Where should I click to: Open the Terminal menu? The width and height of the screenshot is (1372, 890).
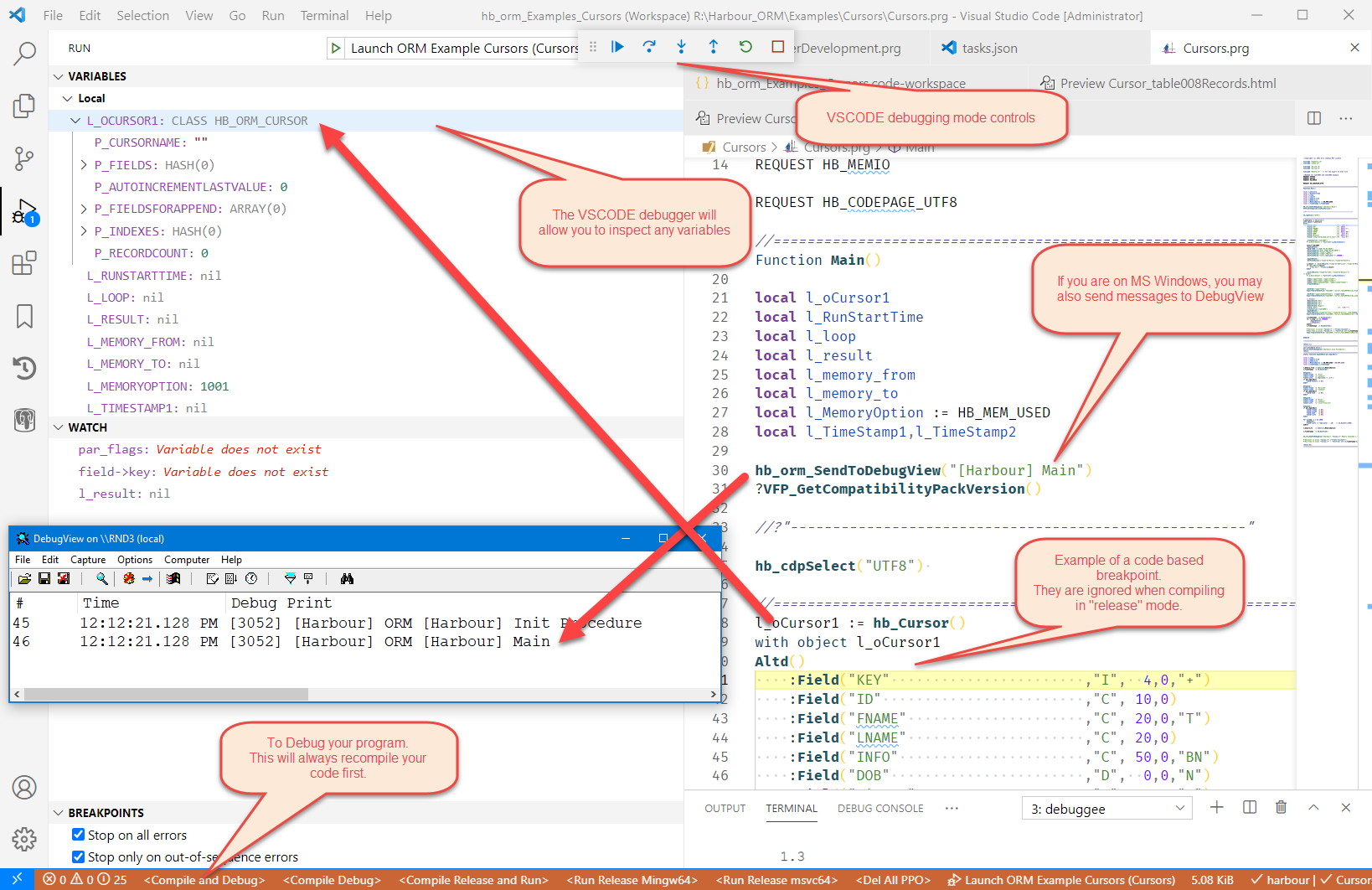click(x=324, y=15)
